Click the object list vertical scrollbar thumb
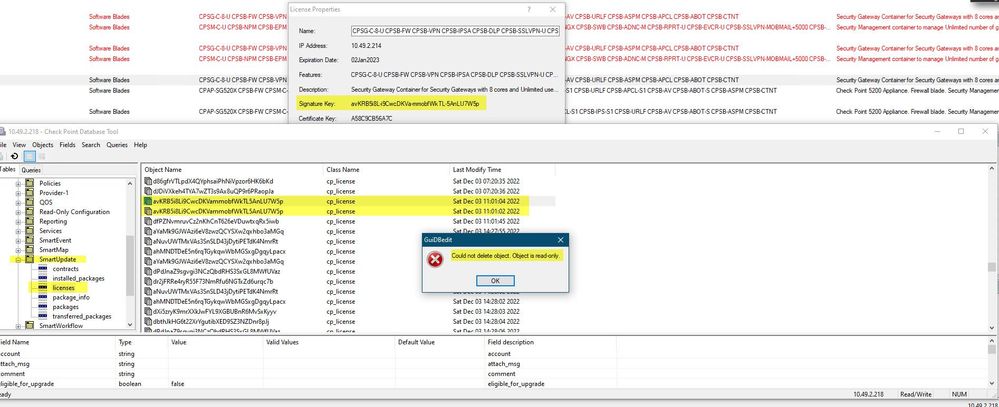Viewport: 999px width, 407px height. tap(992, 267)
